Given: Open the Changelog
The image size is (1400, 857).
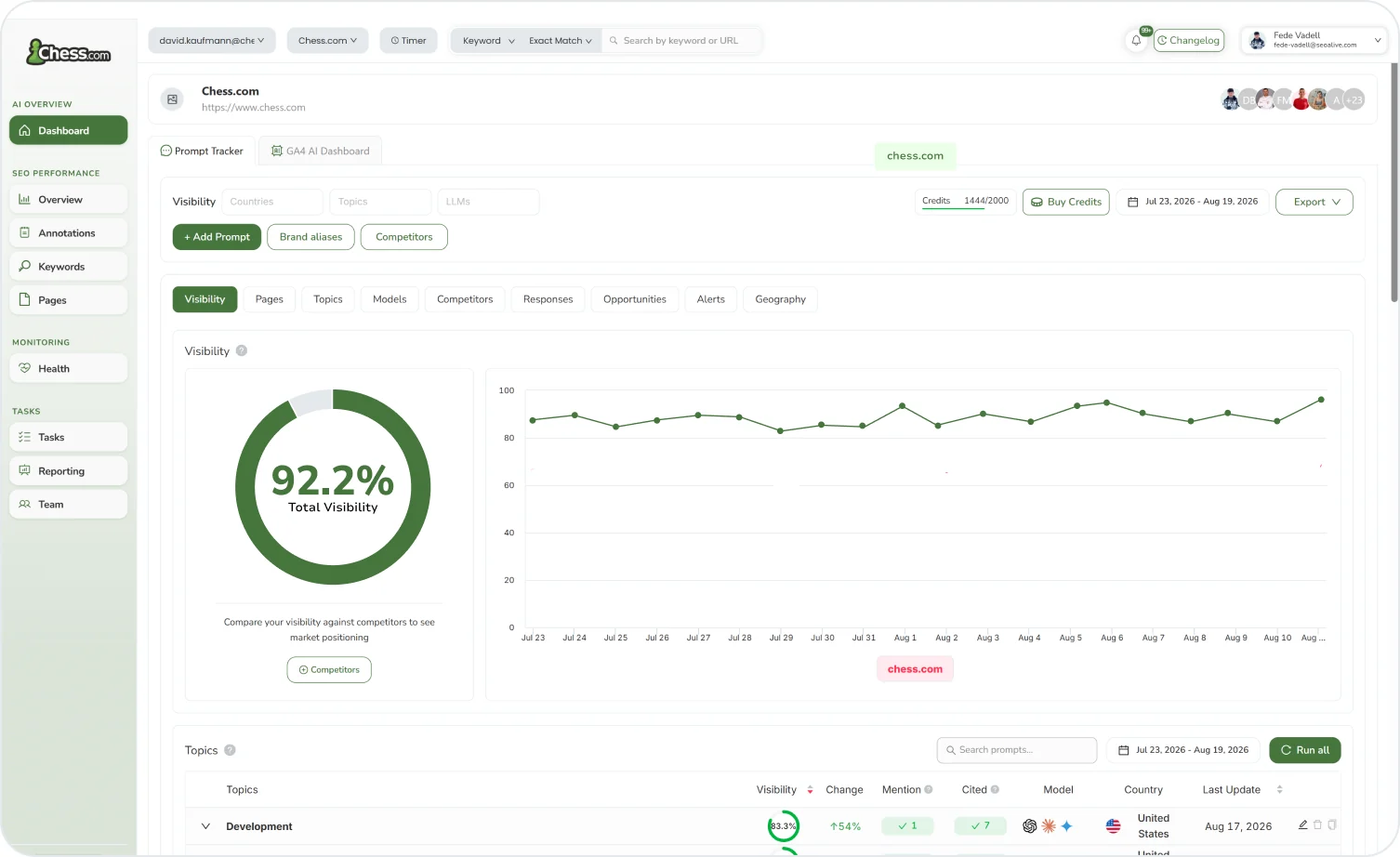Looking at the screenshot, I should [x=1189, y=41].
